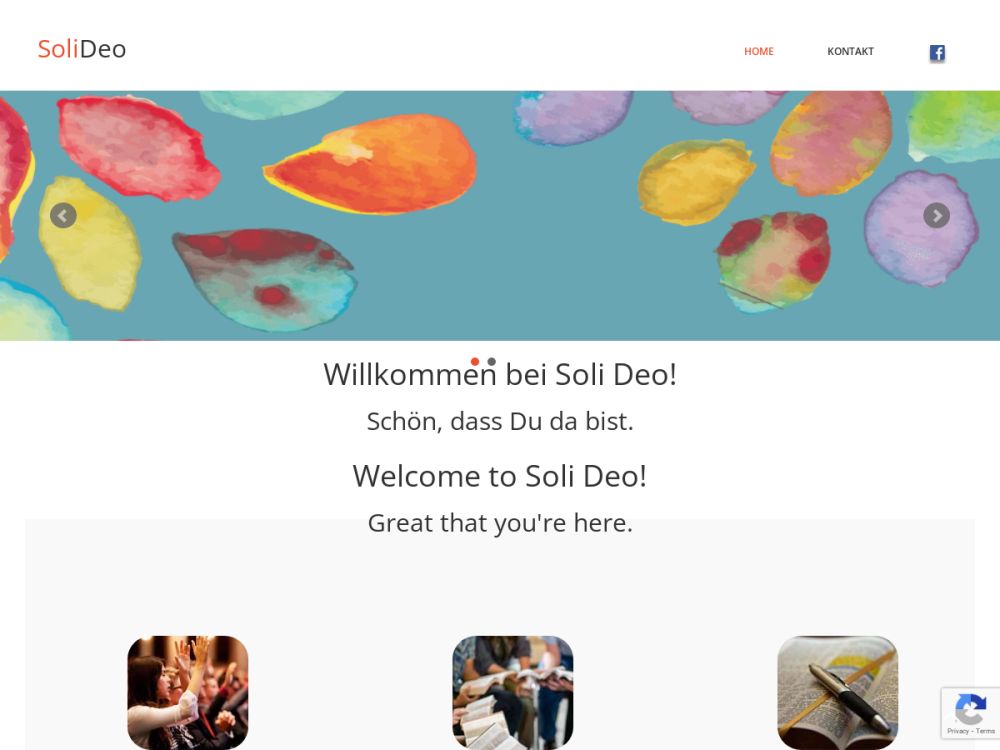The image size is (1000, 750).
Task: Go to the HOME menu item
Action: click(758, 52)
